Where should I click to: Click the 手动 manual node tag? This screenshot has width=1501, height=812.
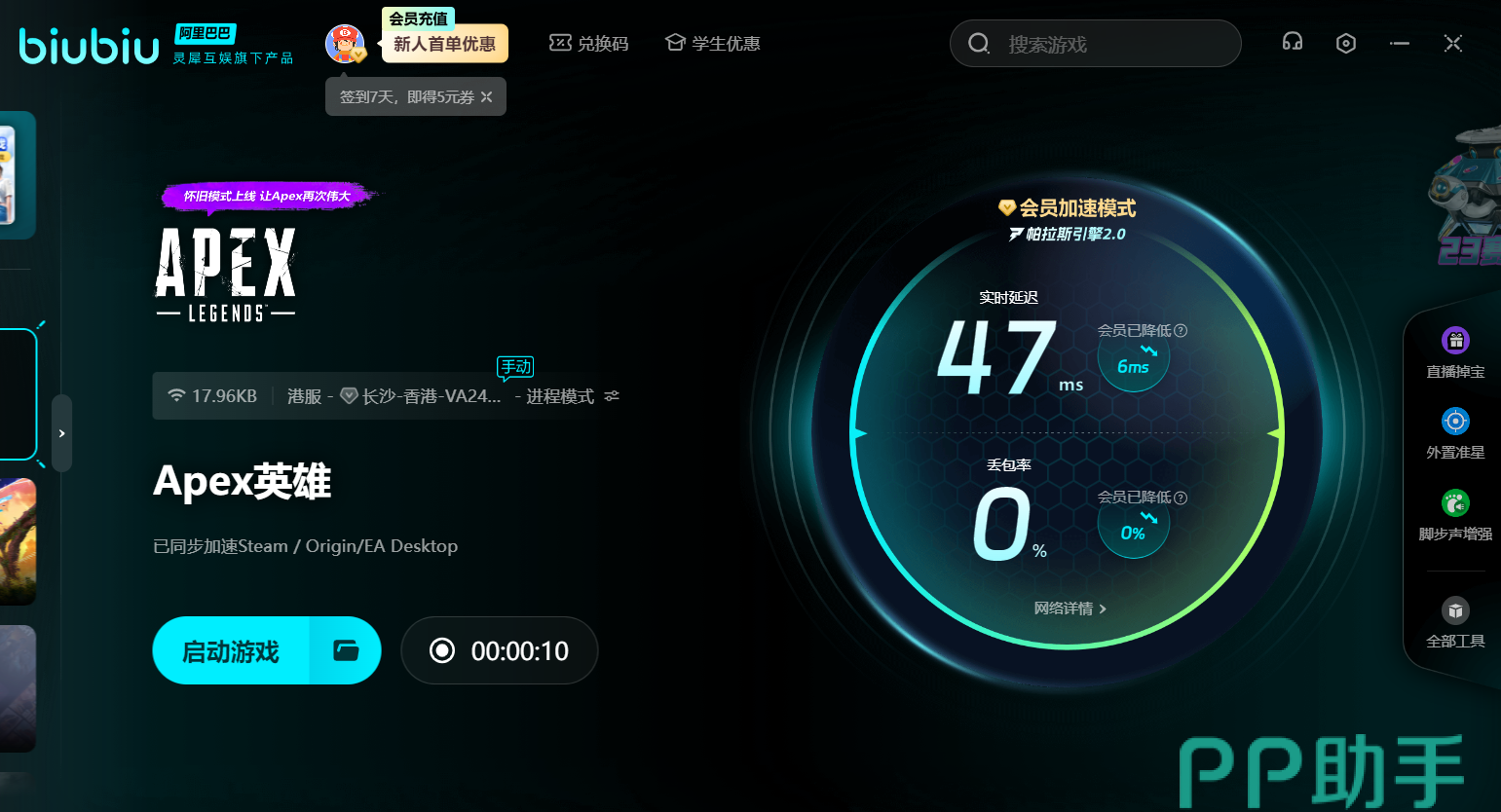(515, 367)
